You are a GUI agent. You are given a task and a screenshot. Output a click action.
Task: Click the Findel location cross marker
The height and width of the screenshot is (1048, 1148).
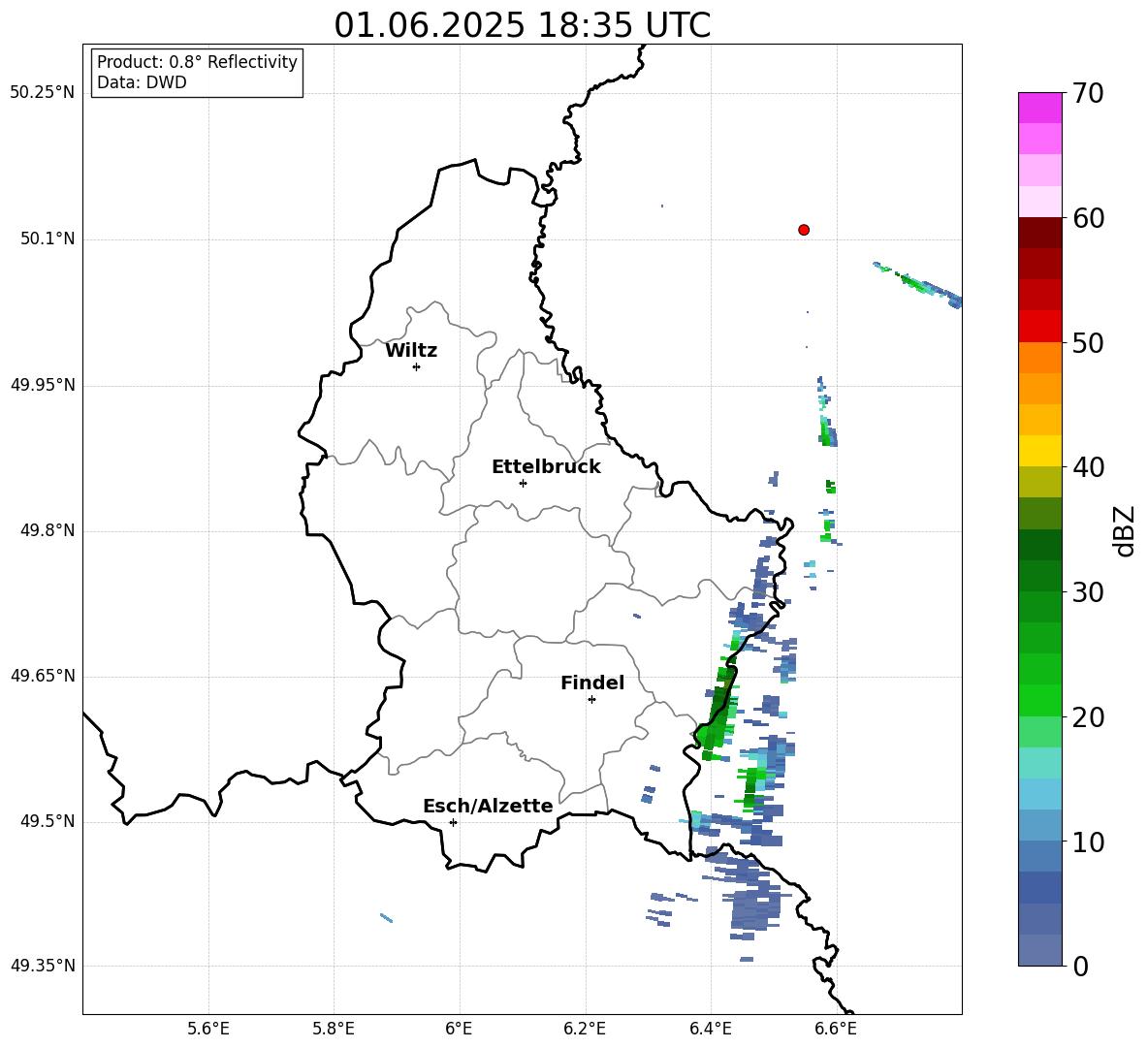click(x=591, y=700)
